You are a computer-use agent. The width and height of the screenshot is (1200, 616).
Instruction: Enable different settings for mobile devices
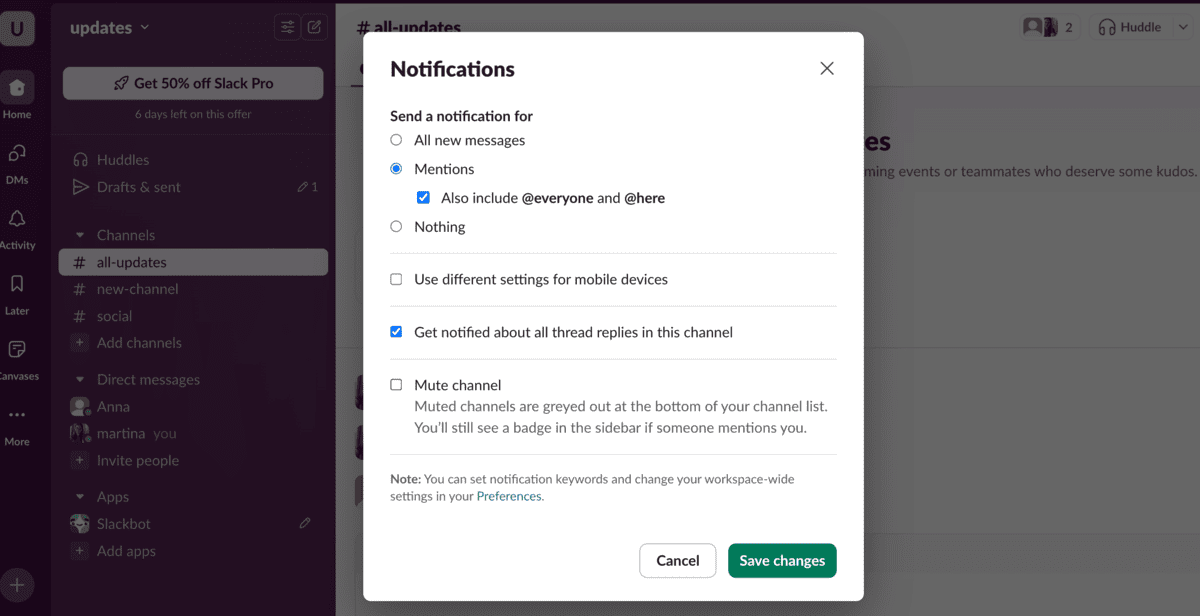point(396,279)
